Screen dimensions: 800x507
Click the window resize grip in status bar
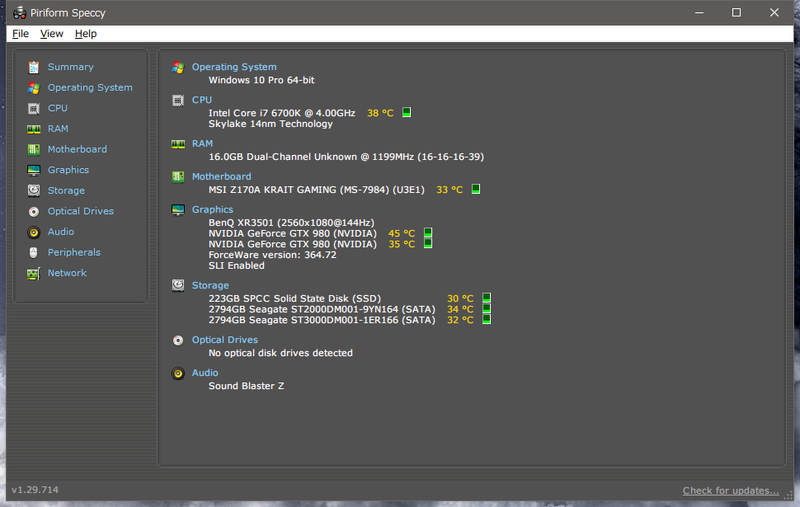point(789,496)
